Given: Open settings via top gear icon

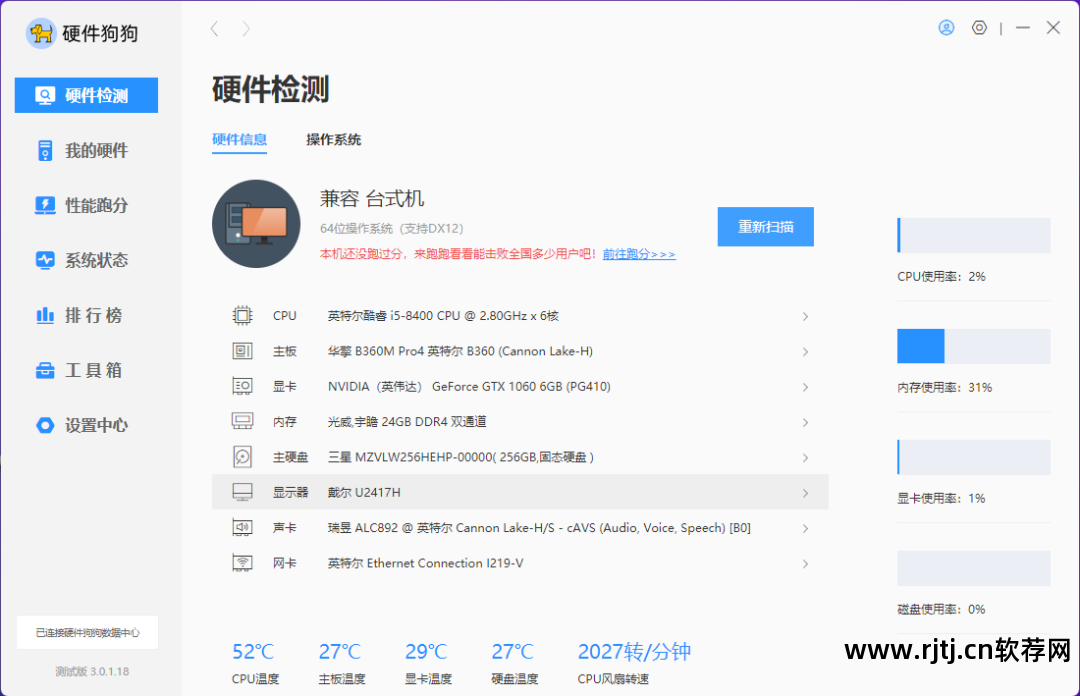Looking at the screenshot, I should tap(979, 28).
